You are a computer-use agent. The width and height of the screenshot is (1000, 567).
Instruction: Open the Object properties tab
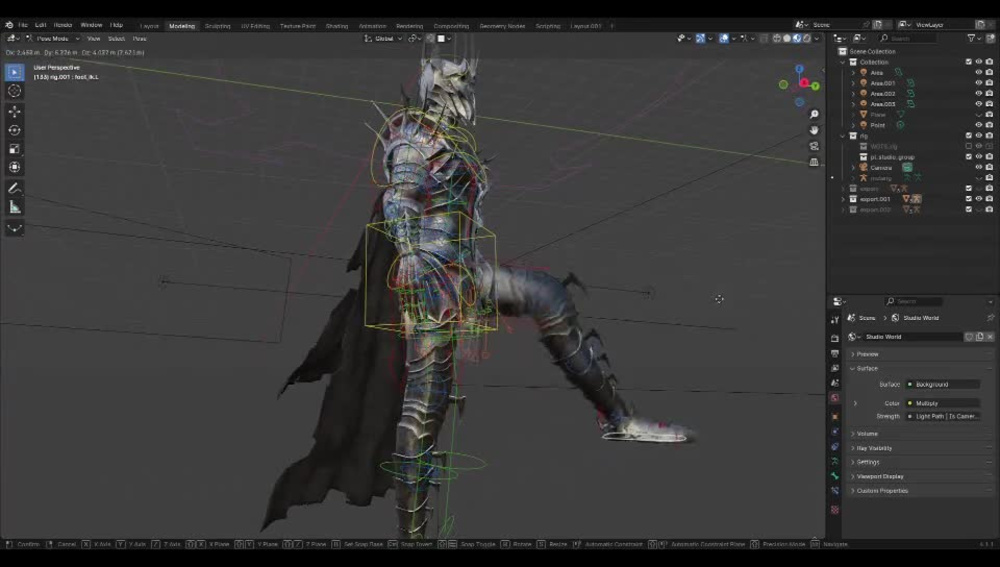835,416
